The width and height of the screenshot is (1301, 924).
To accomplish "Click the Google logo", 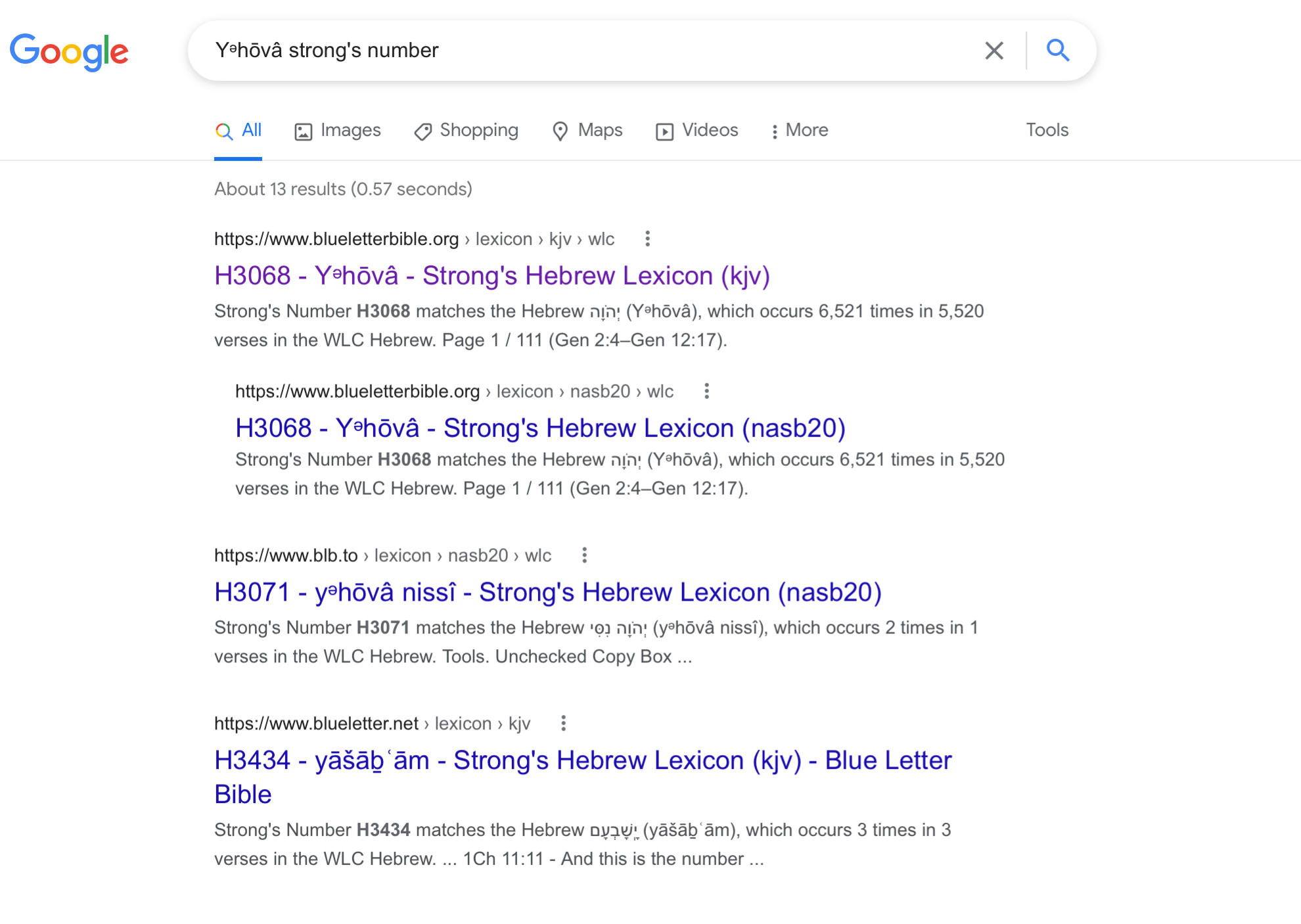I will 69,51.
